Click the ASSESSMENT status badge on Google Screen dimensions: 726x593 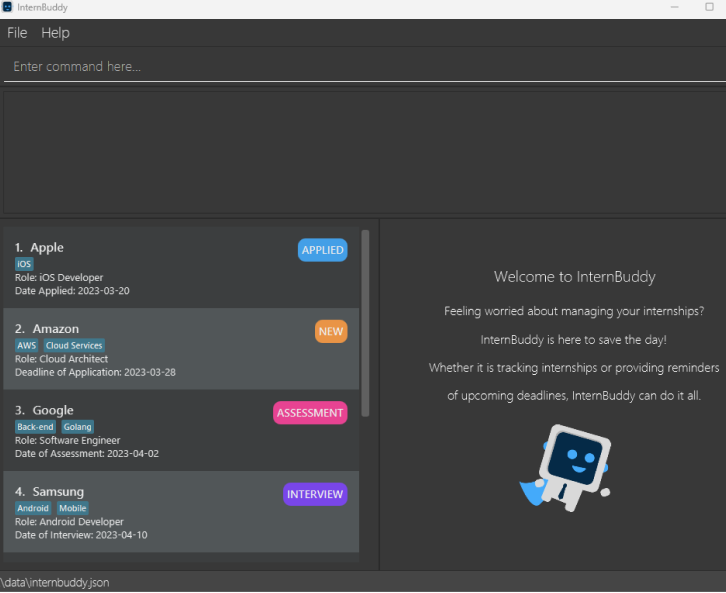[310, 413]
